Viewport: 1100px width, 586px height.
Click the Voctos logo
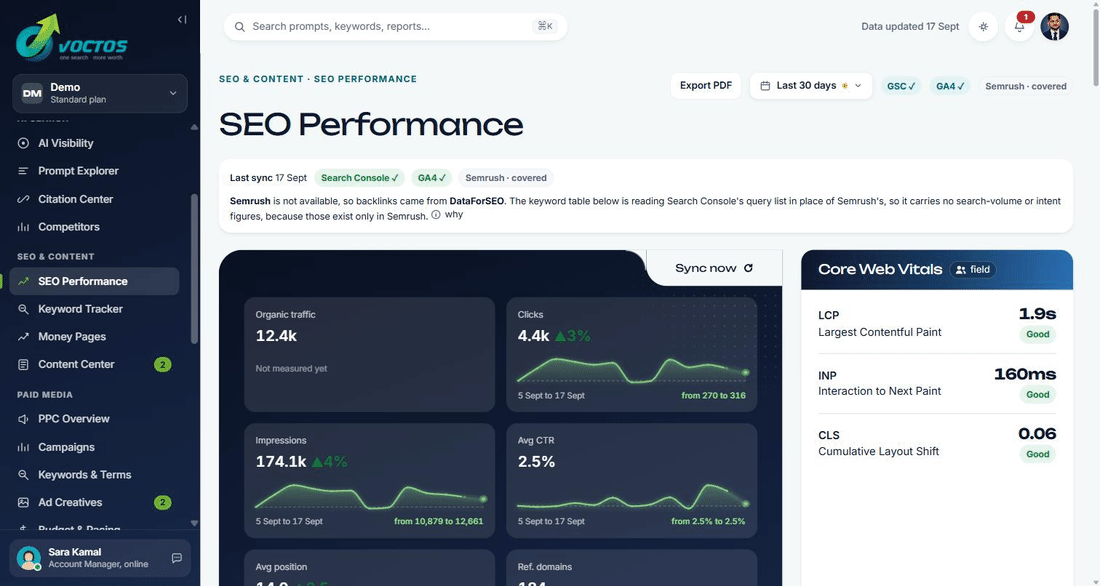click(x=72, y=39)
